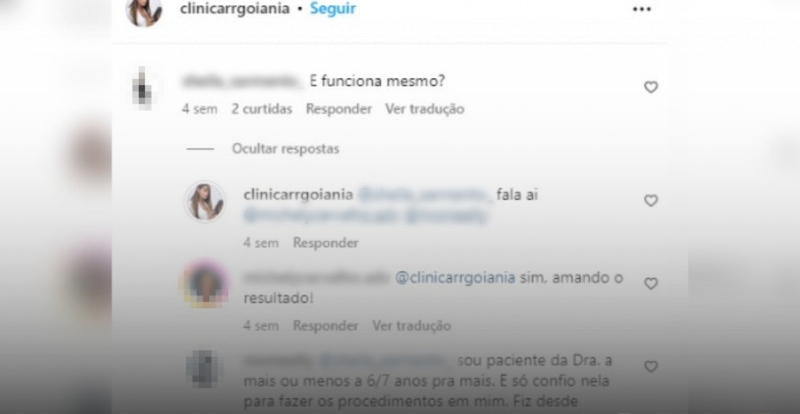Open the three-dot more options menu
This screenshot has height=414, width=800.
(641, 9)
